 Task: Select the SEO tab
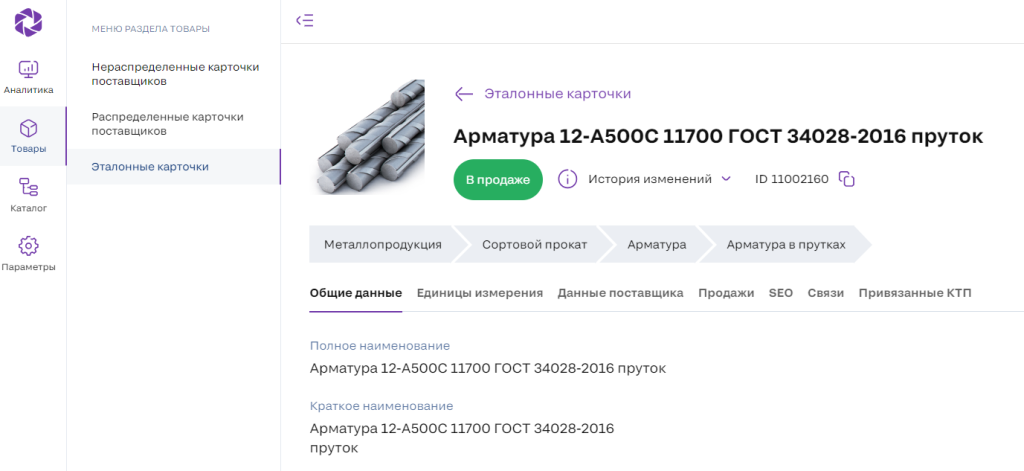click(780, 293)
